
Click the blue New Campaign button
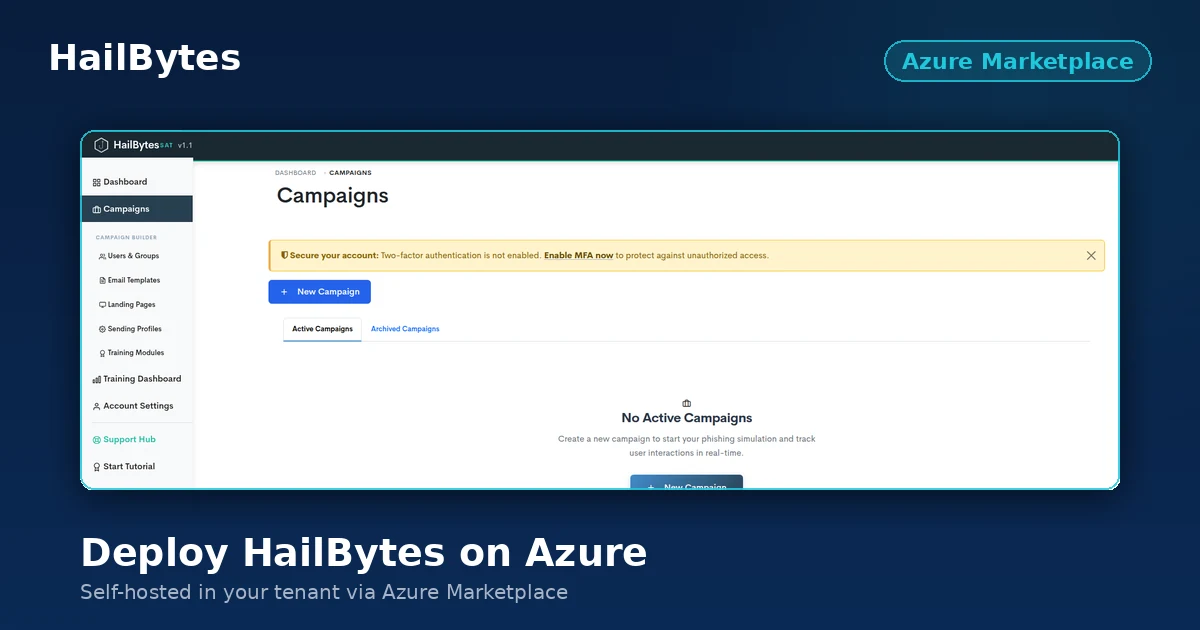(320, 292)
